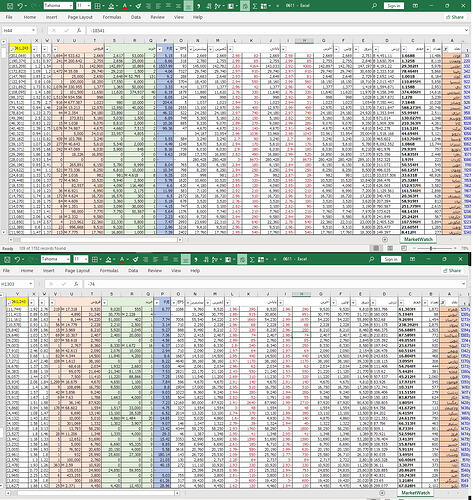473x500 pixels.
Task: Click the Share button in the H1303 window
Action: point(452,271)
